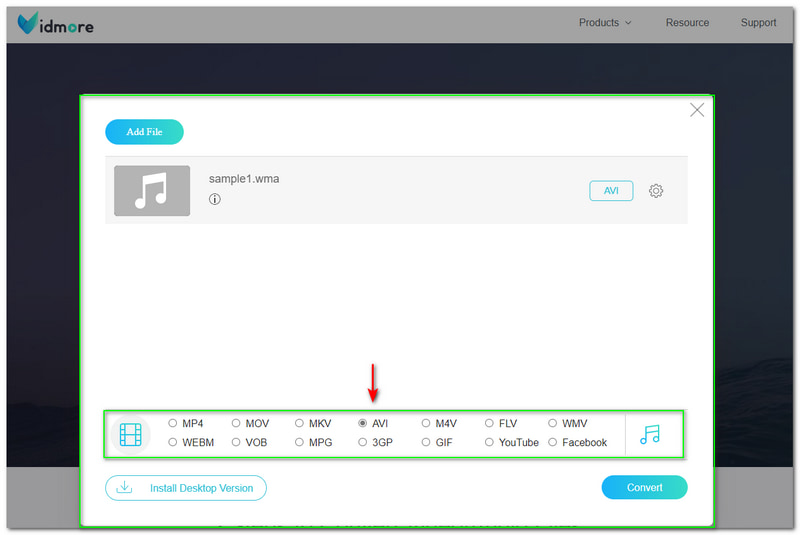Expand the Products menu
The height and width of the screenshot is (535, 800).
point(605,22)
